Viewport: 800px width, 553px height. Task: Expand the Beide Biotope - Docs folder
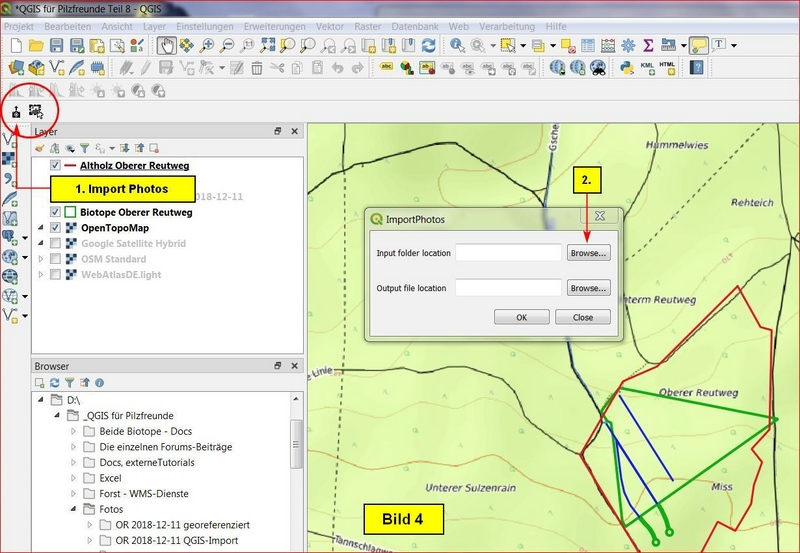pyautogui.click(x=73, y=431)
